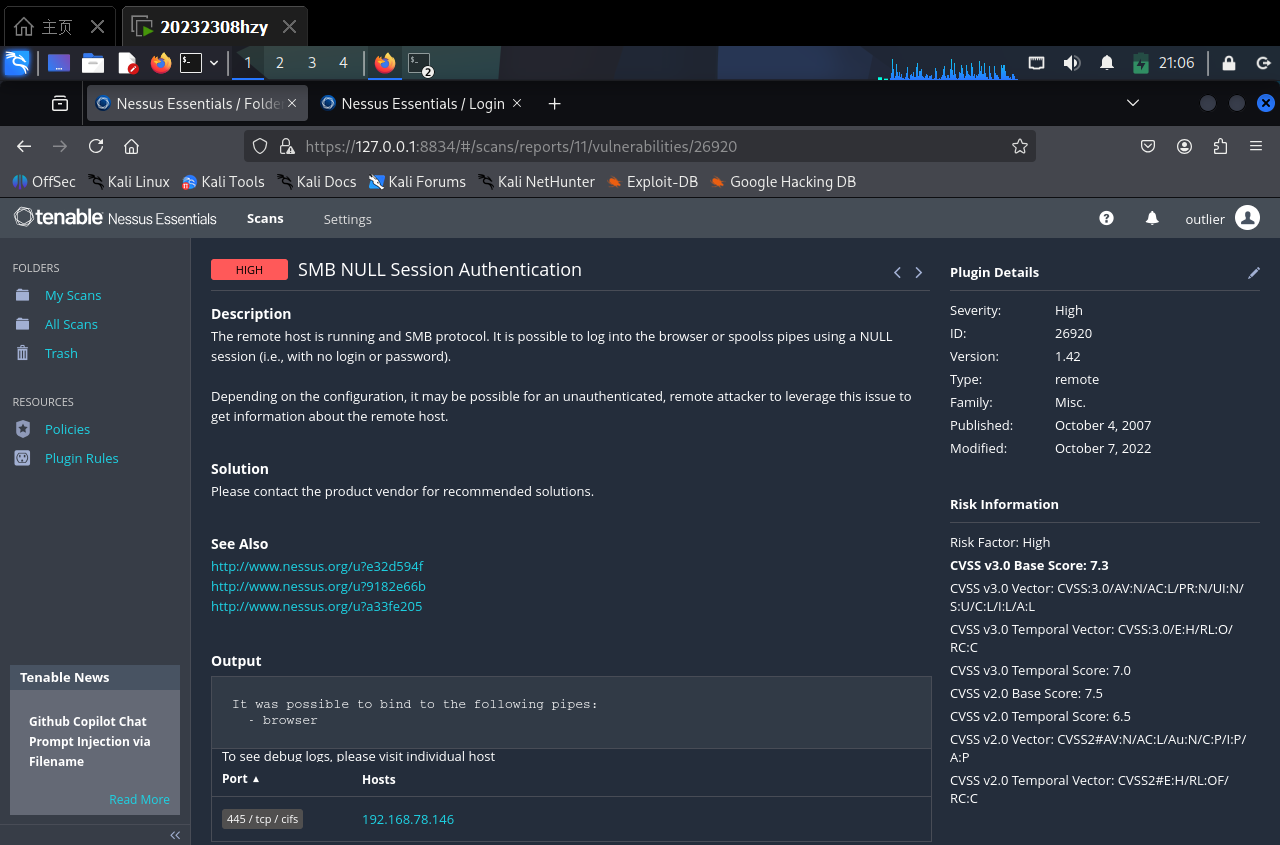Open link nessus.org/u?9182e66b
Viewport: 1280px width, 845px height.
coord(318,586)
